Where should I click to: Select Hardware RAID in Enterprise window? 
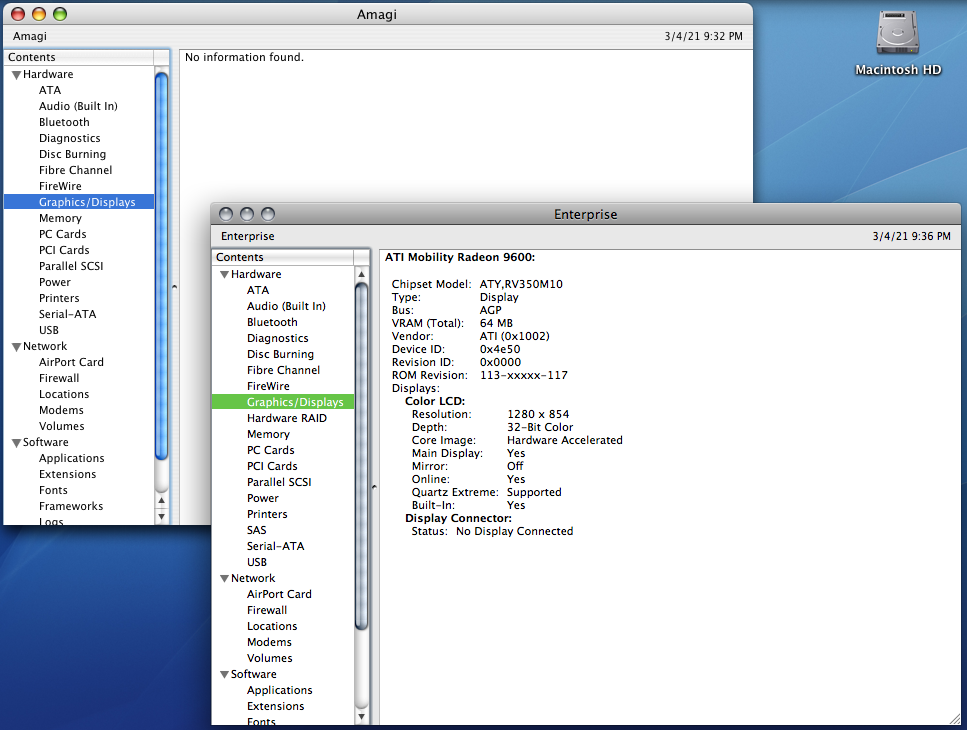coord(287,419)
